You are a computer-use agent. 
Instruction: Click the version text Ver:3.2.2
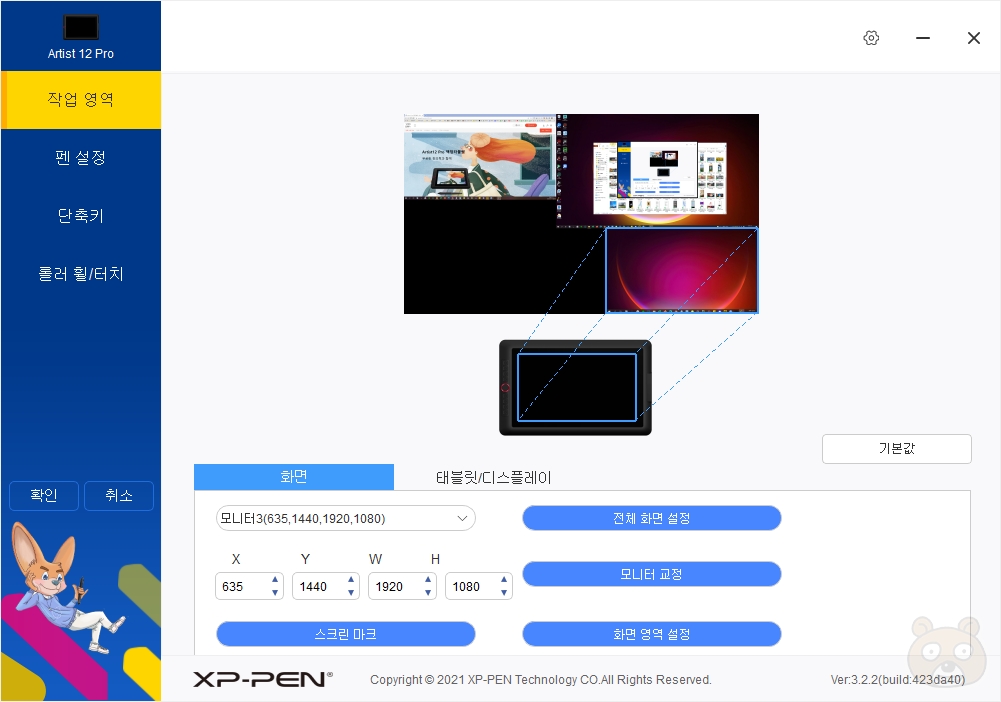coord(898,680)
